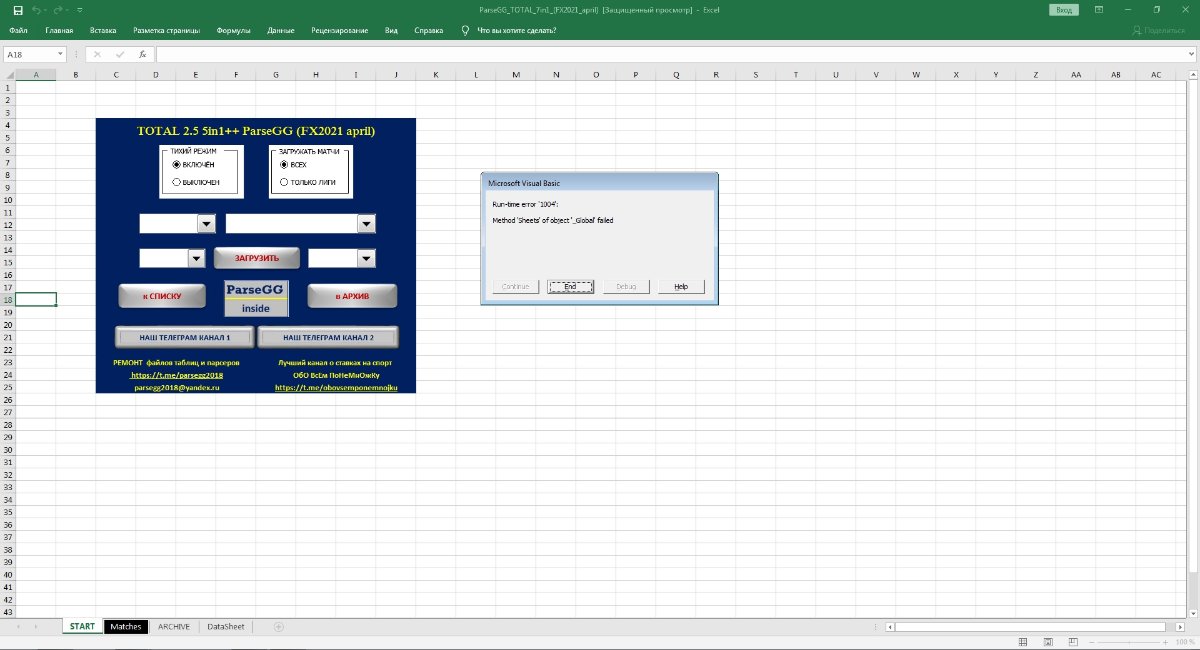This screenshot has height=650, width=1200.
Task: Click the Share (Поделиться) person icon
Action: coord(1137,30)
